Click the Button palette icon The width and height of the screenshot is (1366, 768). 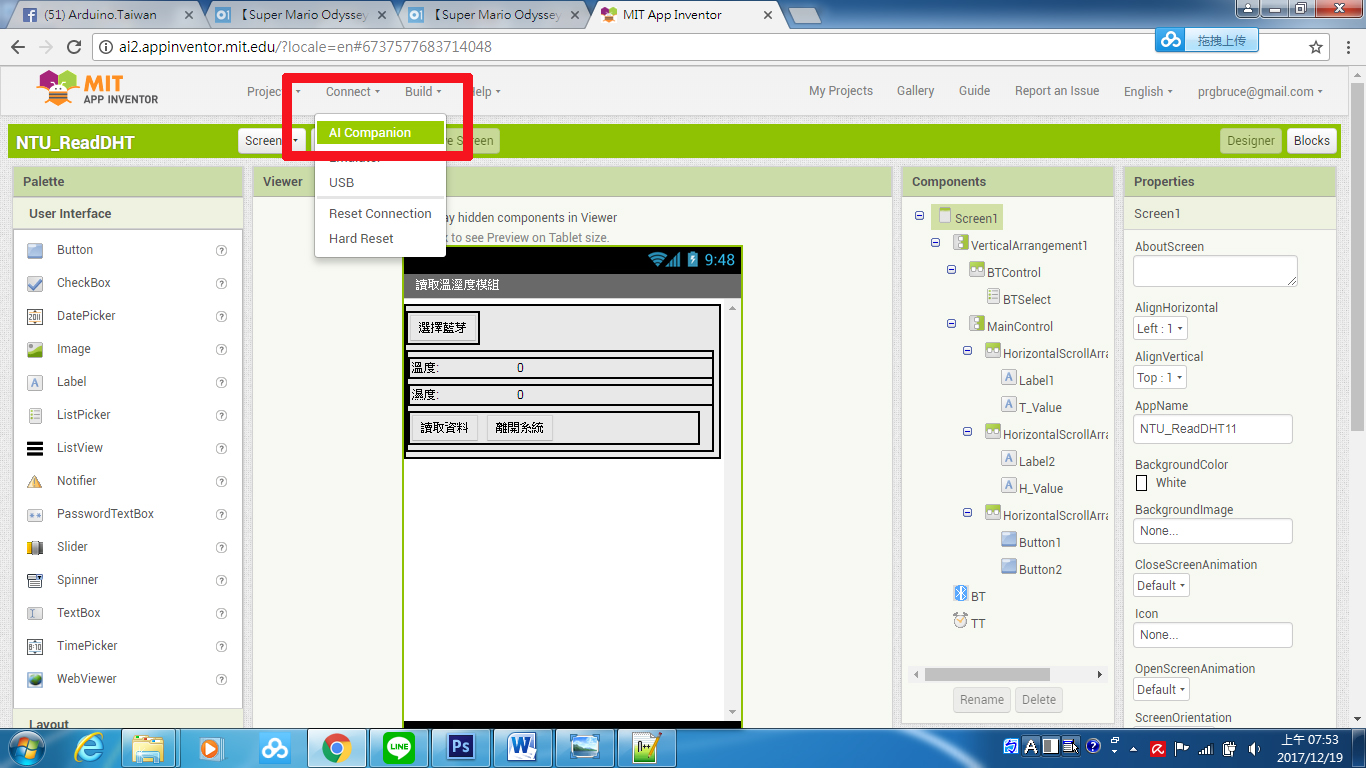point(35,250)
